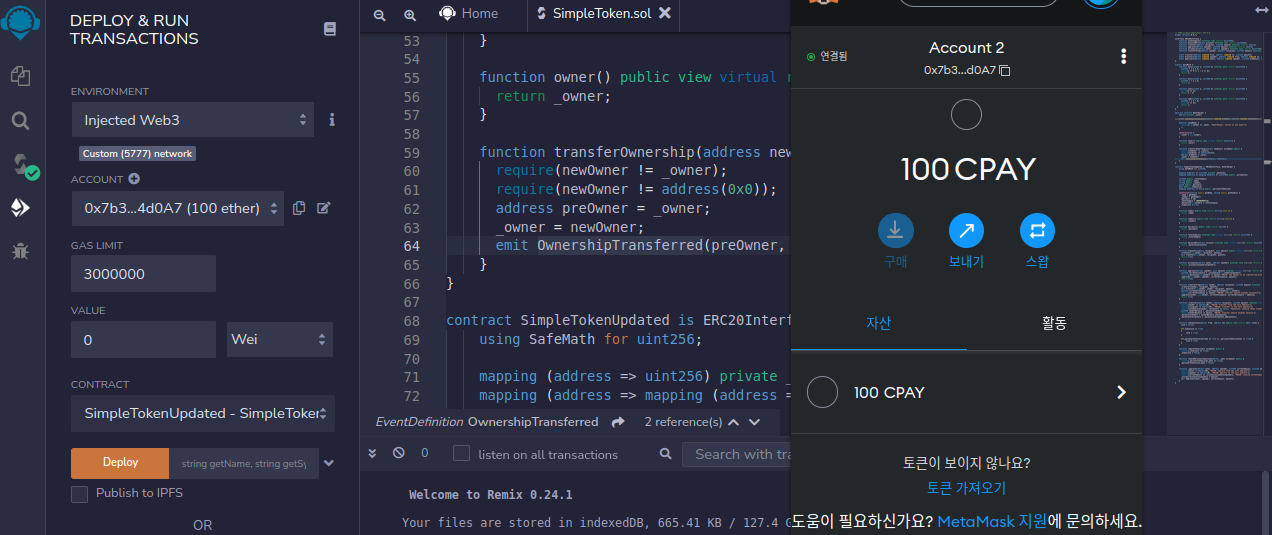Zoom out the editor font
This screenshot has width=1272, height=535.
coord(379,15)
